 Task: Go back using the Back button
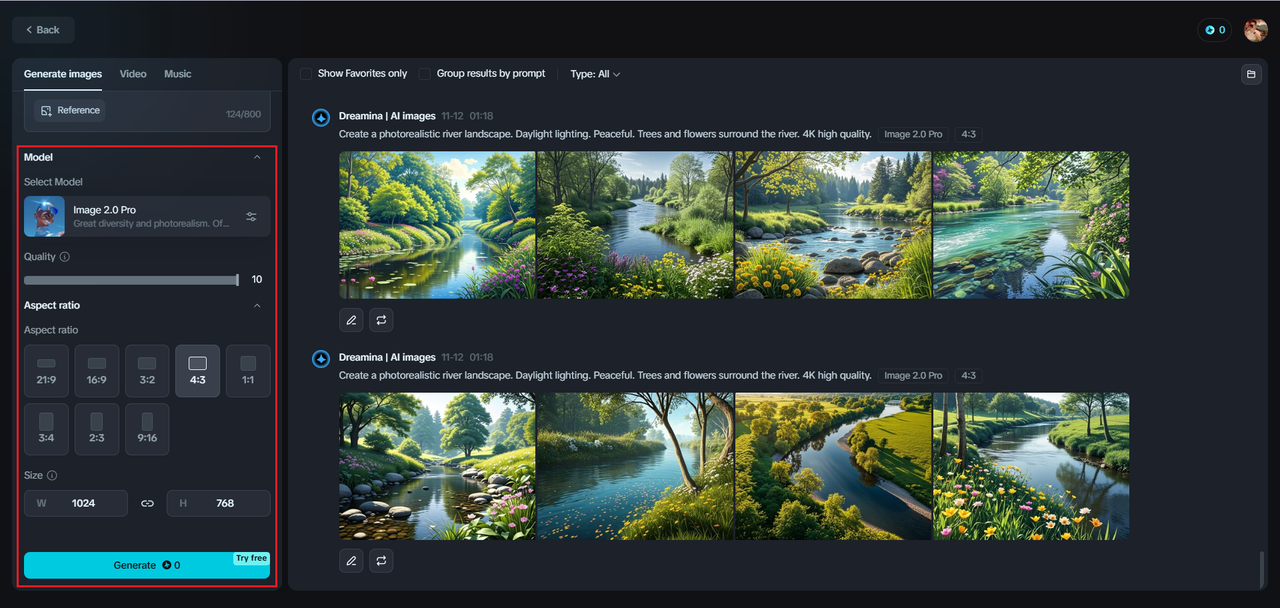click(43, 30)
